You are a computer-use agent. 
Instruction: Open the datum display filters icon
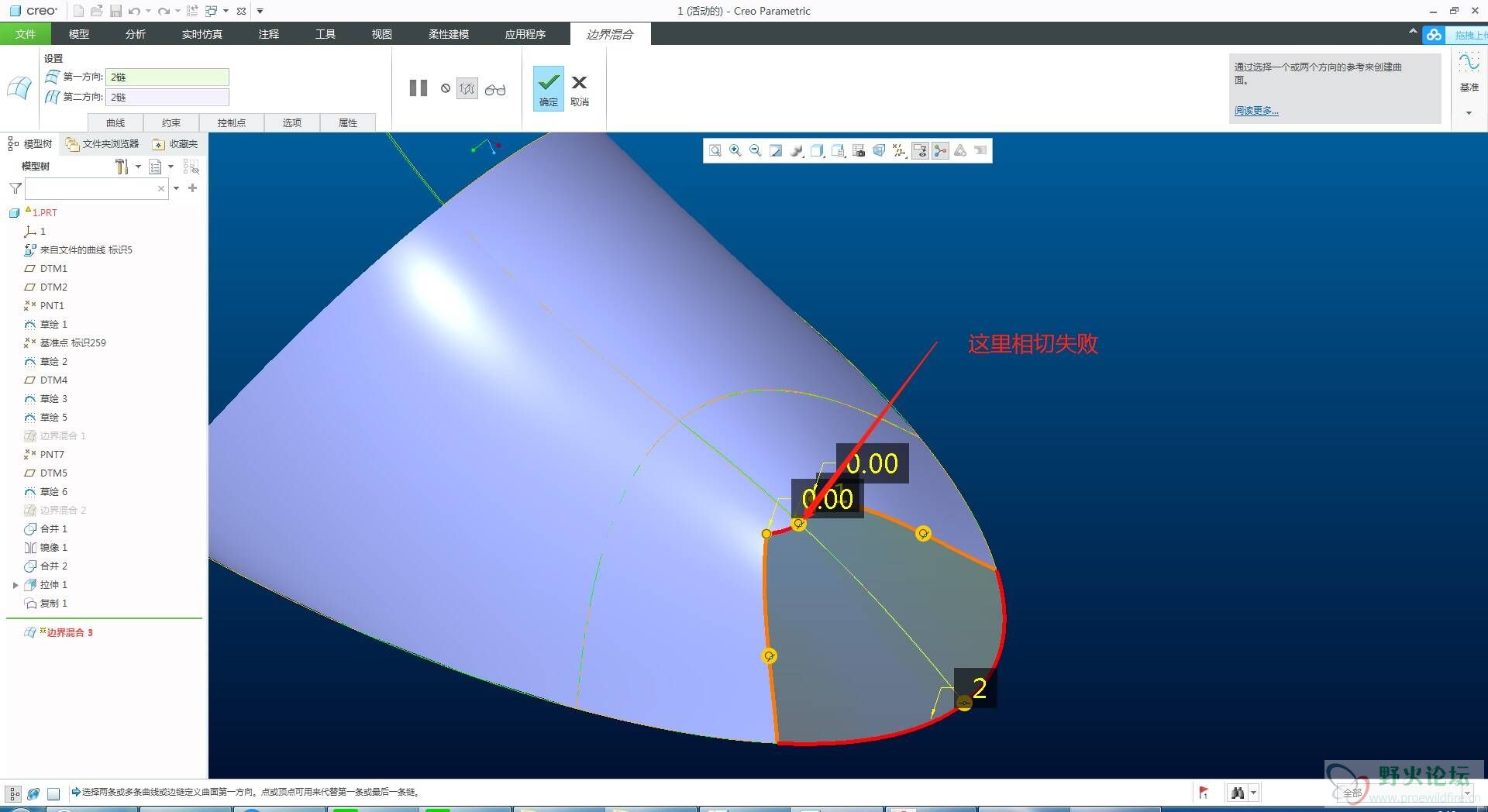tap(899, 151)
